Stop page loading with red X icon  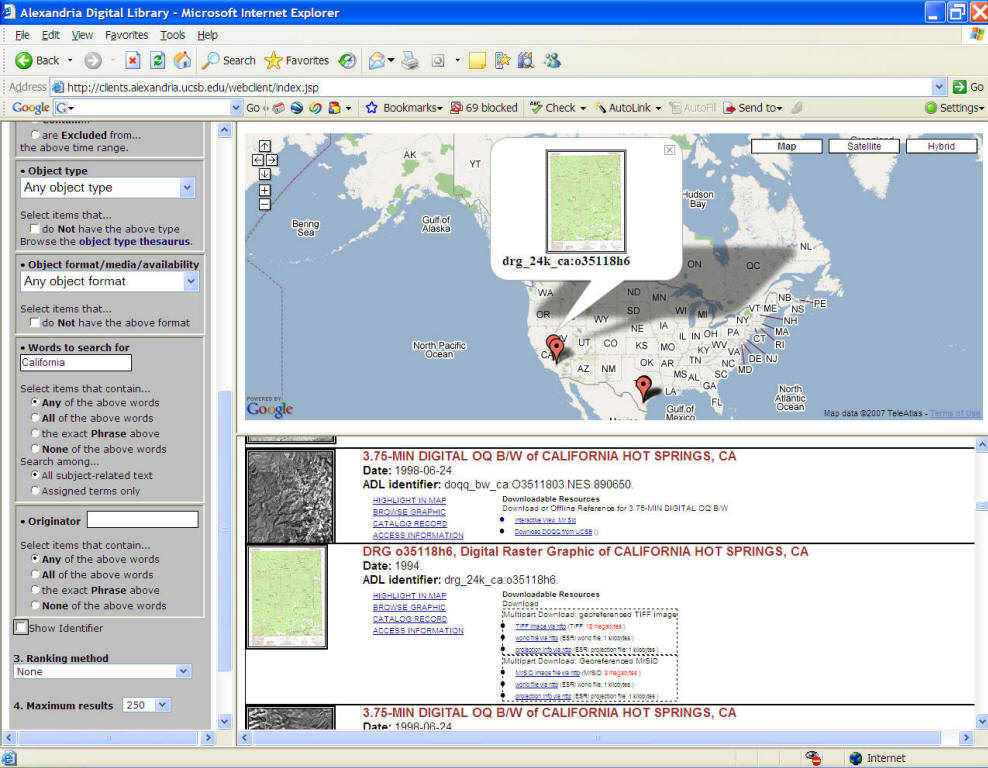132,60
